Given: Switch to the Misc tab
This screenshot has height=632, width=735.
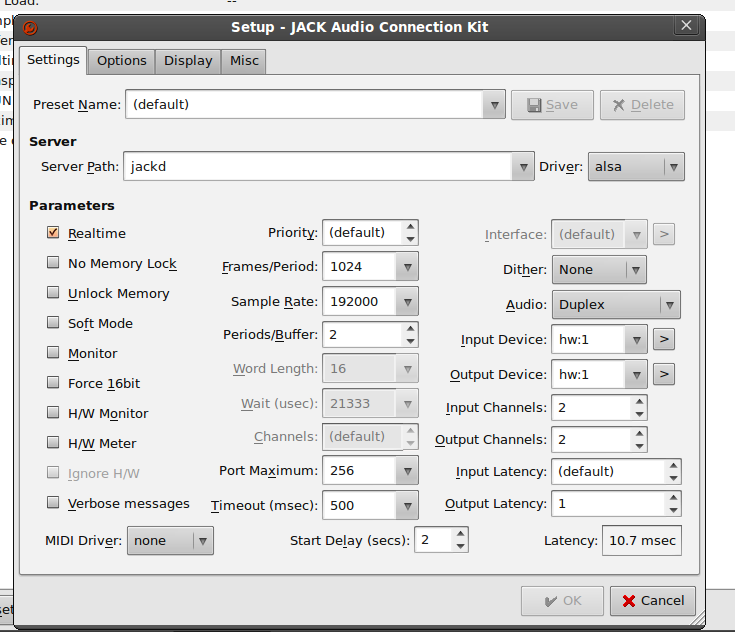Looking at the screenshot, I should [x=244, y=61].
